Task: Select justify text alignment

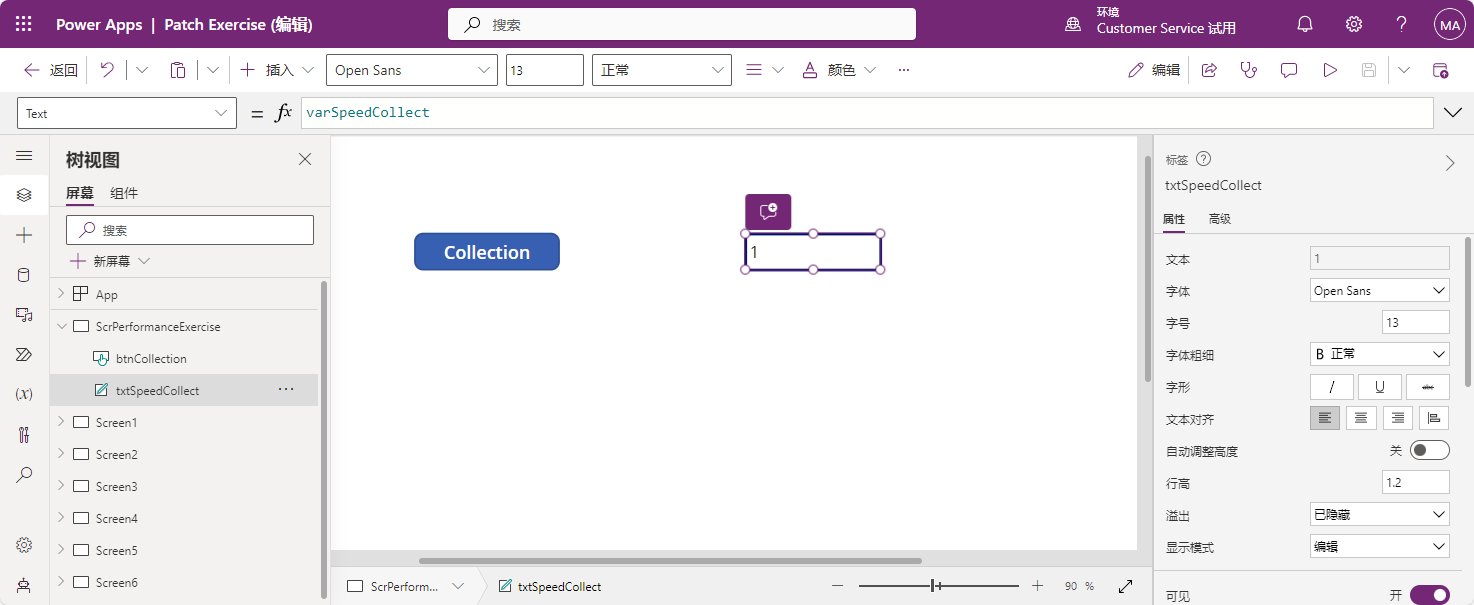Action: coord(1435,419)
